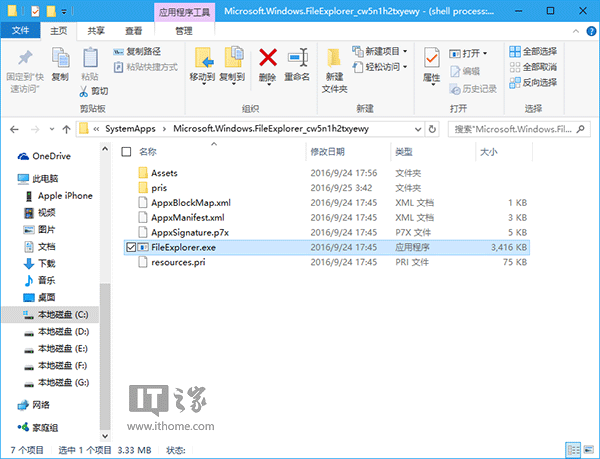Click the Forward navigation arrow

pos(35,130)
